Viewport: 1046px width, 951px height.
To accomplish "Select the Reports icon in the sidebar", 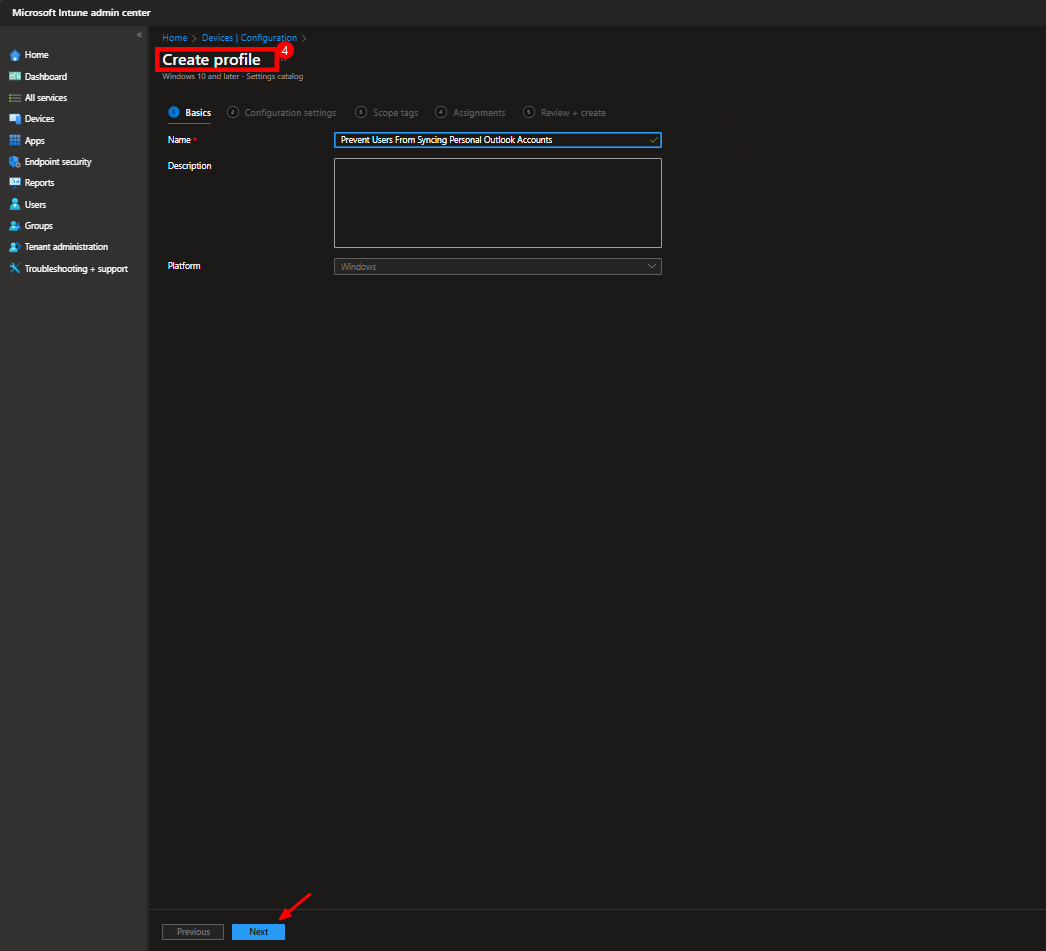I will coord(15,183).
